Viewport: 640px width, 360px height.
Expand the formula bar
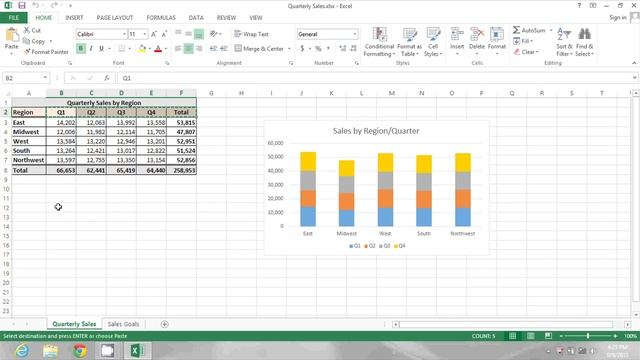[x=634, y=78]
